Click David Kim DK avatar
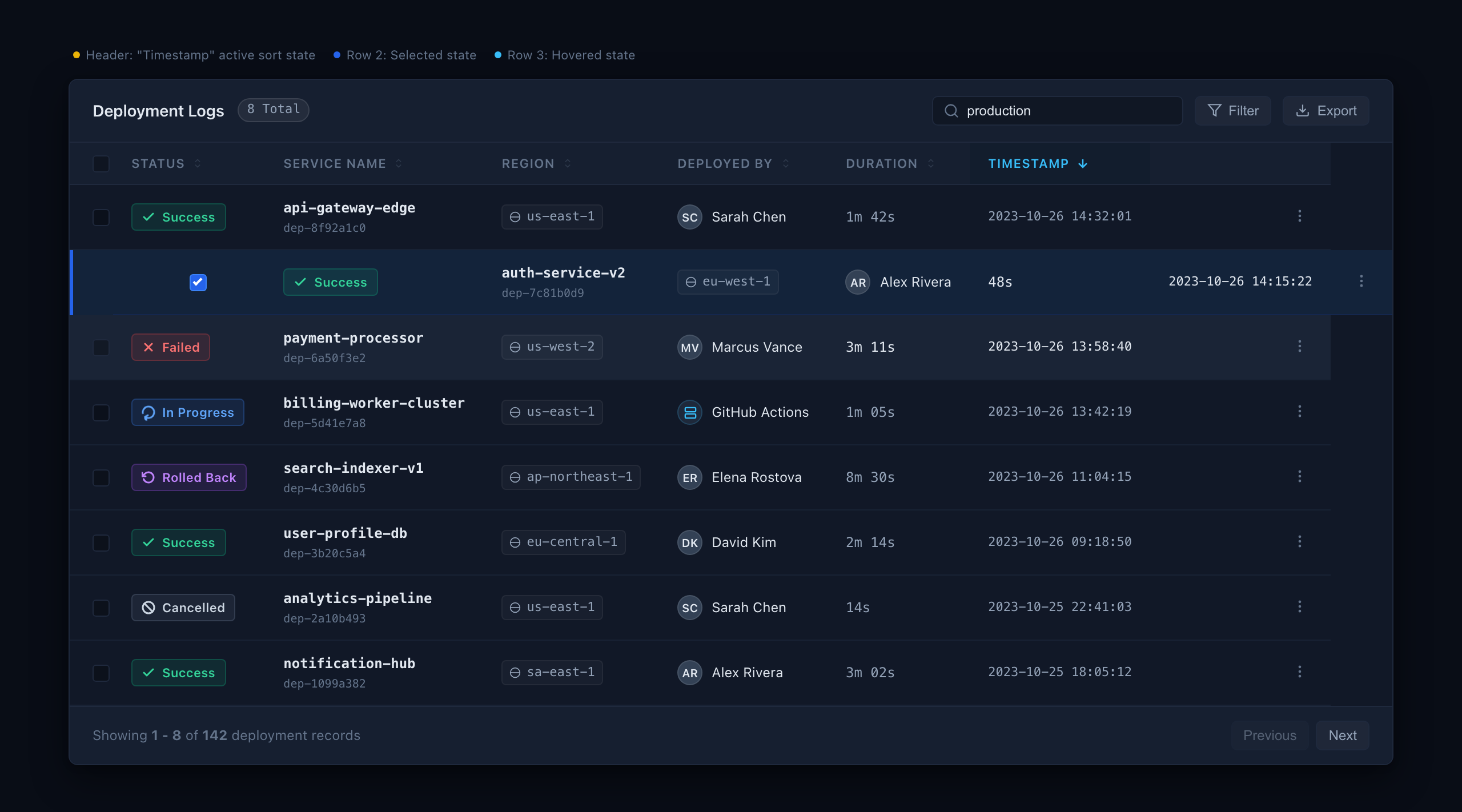This screenshot has height=812, width=1462. tap(690, 542)
